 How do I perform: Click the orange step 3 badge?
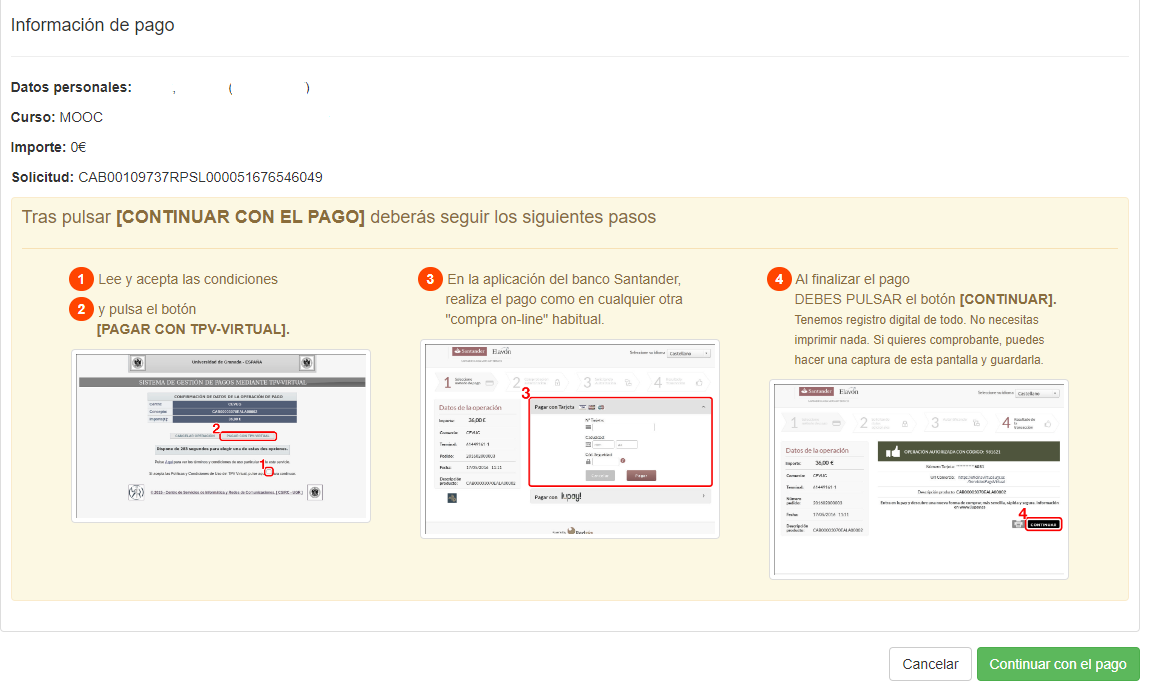430,280
